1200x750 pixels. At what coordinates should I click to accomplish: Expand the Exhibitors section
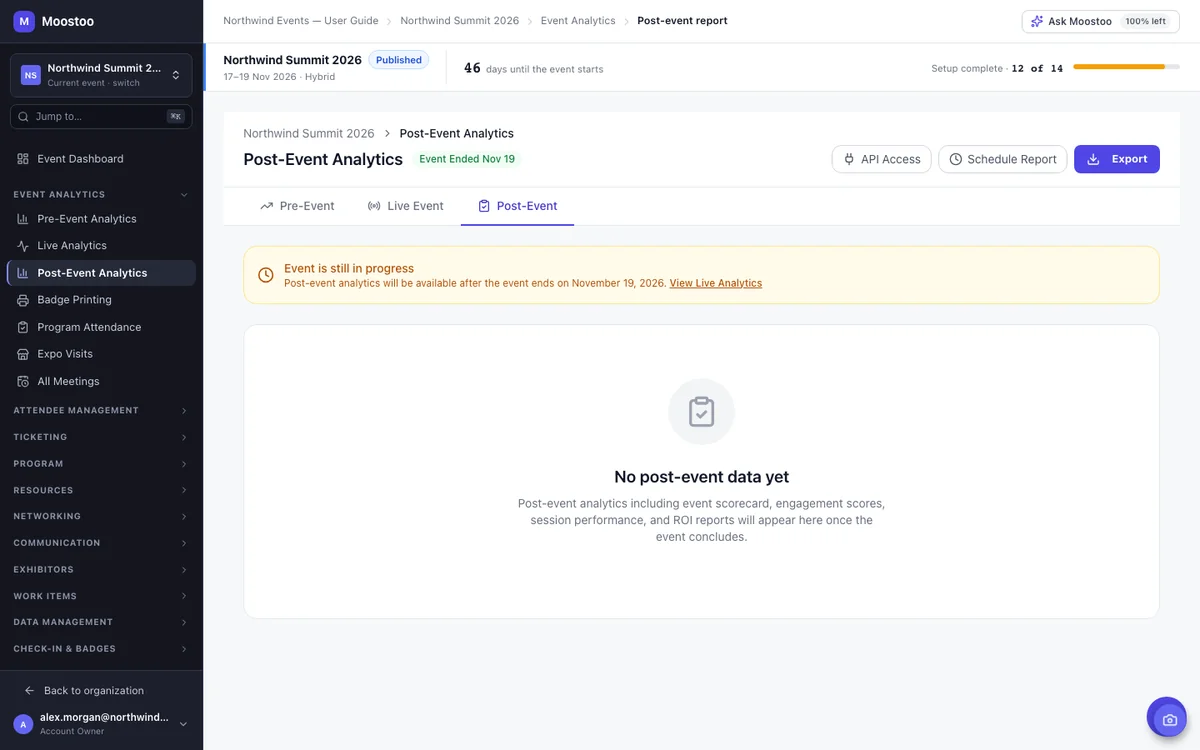[101, 570]
